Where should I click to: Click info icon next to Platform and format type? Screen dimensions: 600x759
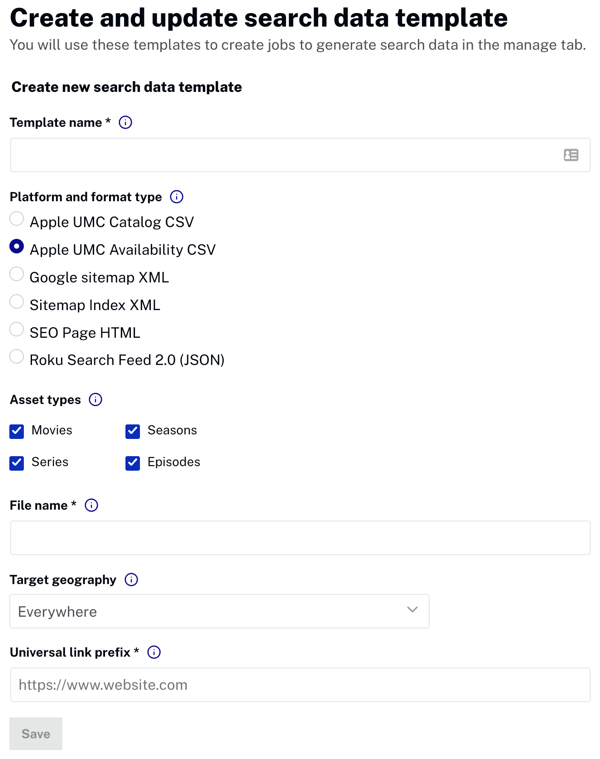point(177,197)
